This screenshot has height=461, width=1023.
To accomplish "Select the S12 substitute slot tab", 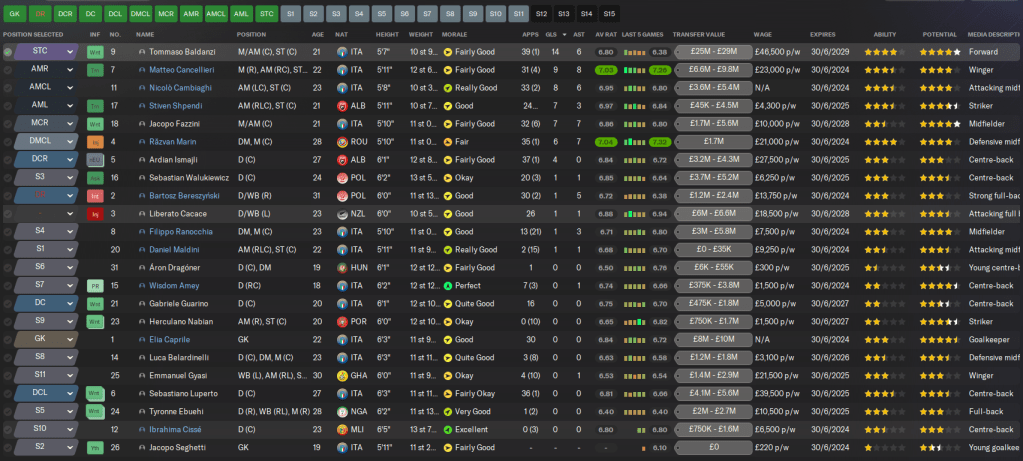I will click(x=541, y=14).
